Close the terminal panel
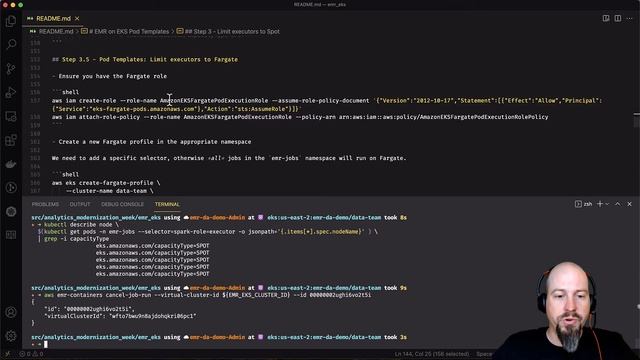 pyautogui.click(x=629, y=204)
